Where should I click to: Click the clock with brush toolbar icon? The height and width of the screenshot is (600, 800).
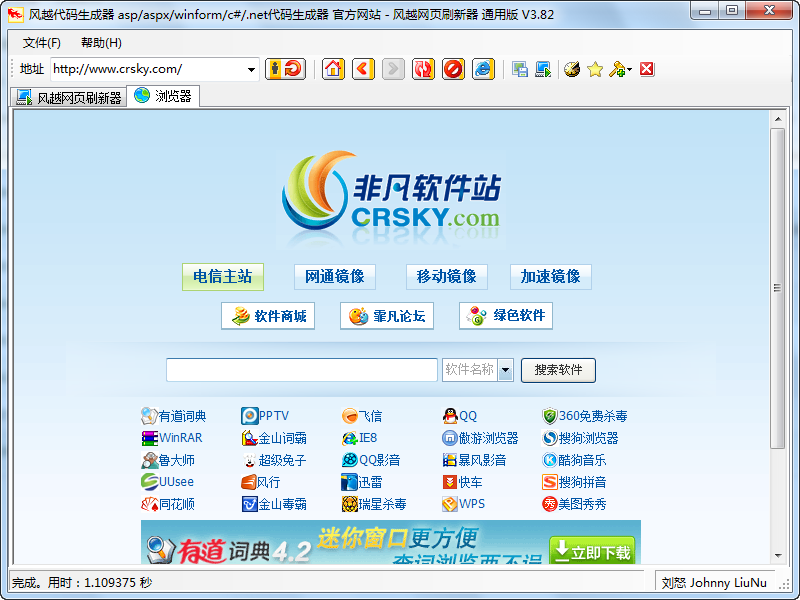click(x=572, y=69)
